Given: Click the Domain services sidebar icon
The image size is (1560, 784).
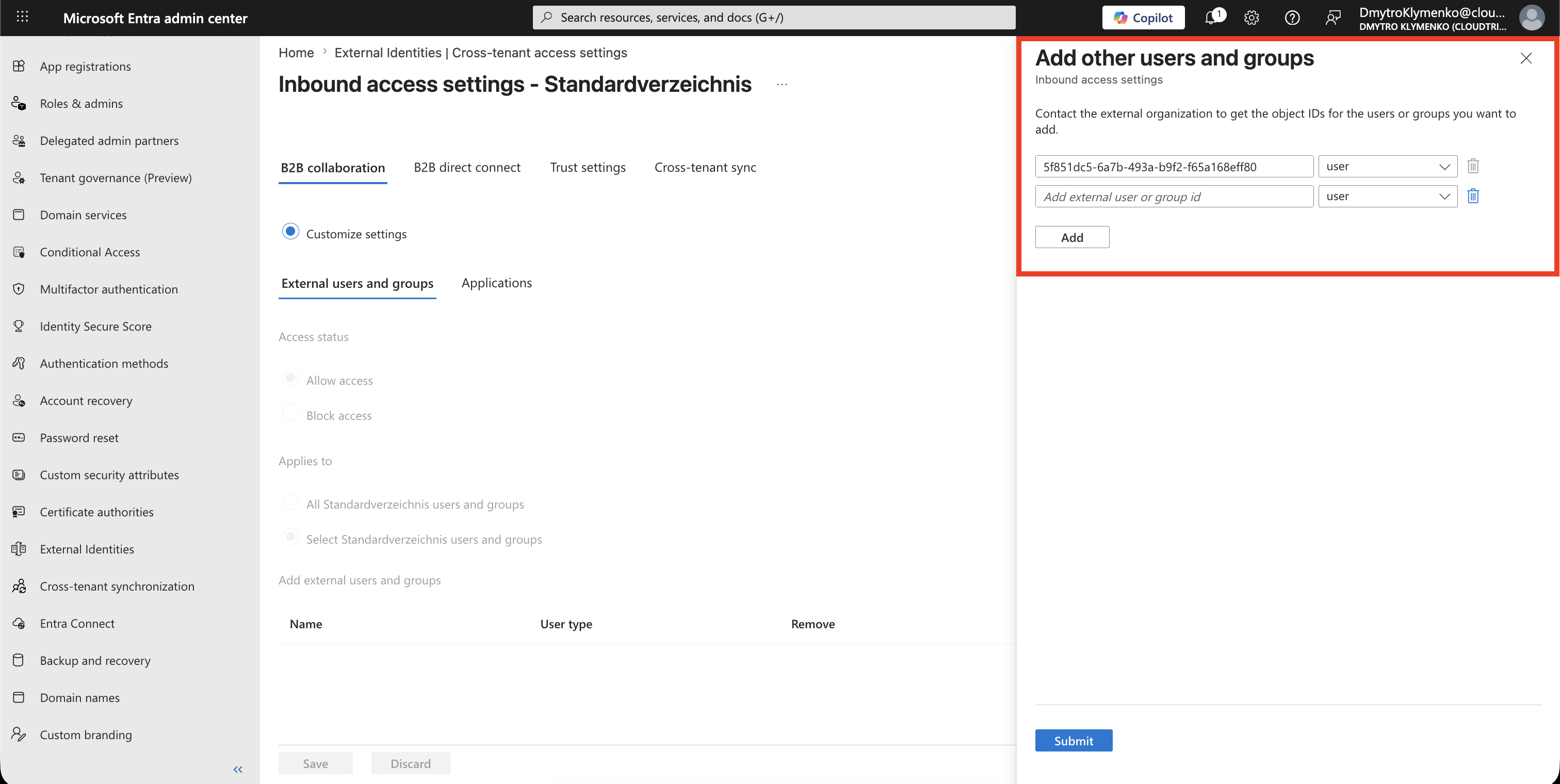Looking at the screenshot, I should point(19,215).
